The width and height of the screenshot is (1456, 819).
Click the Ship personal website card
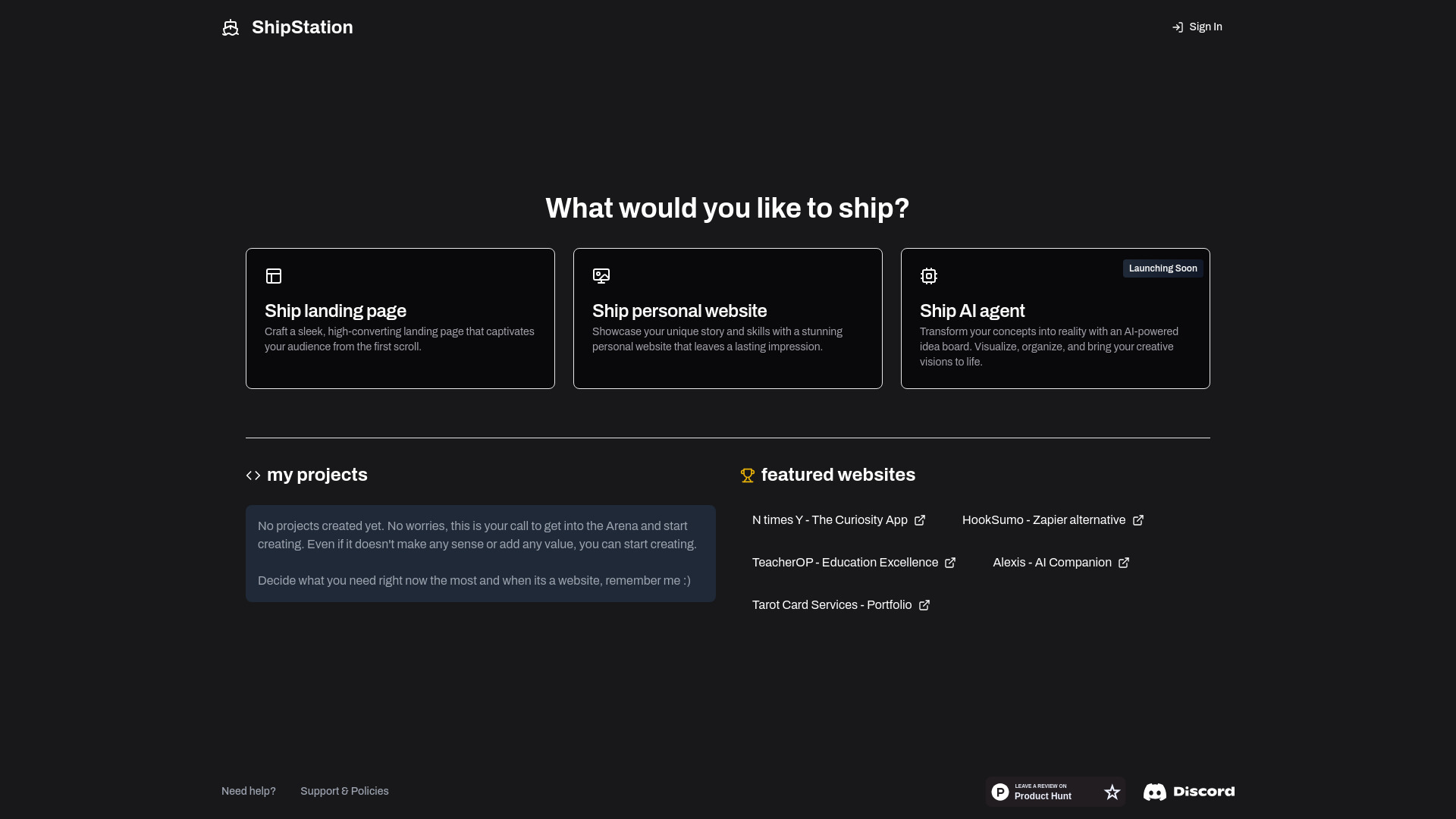pyautogui.click(x=728, y=318)
